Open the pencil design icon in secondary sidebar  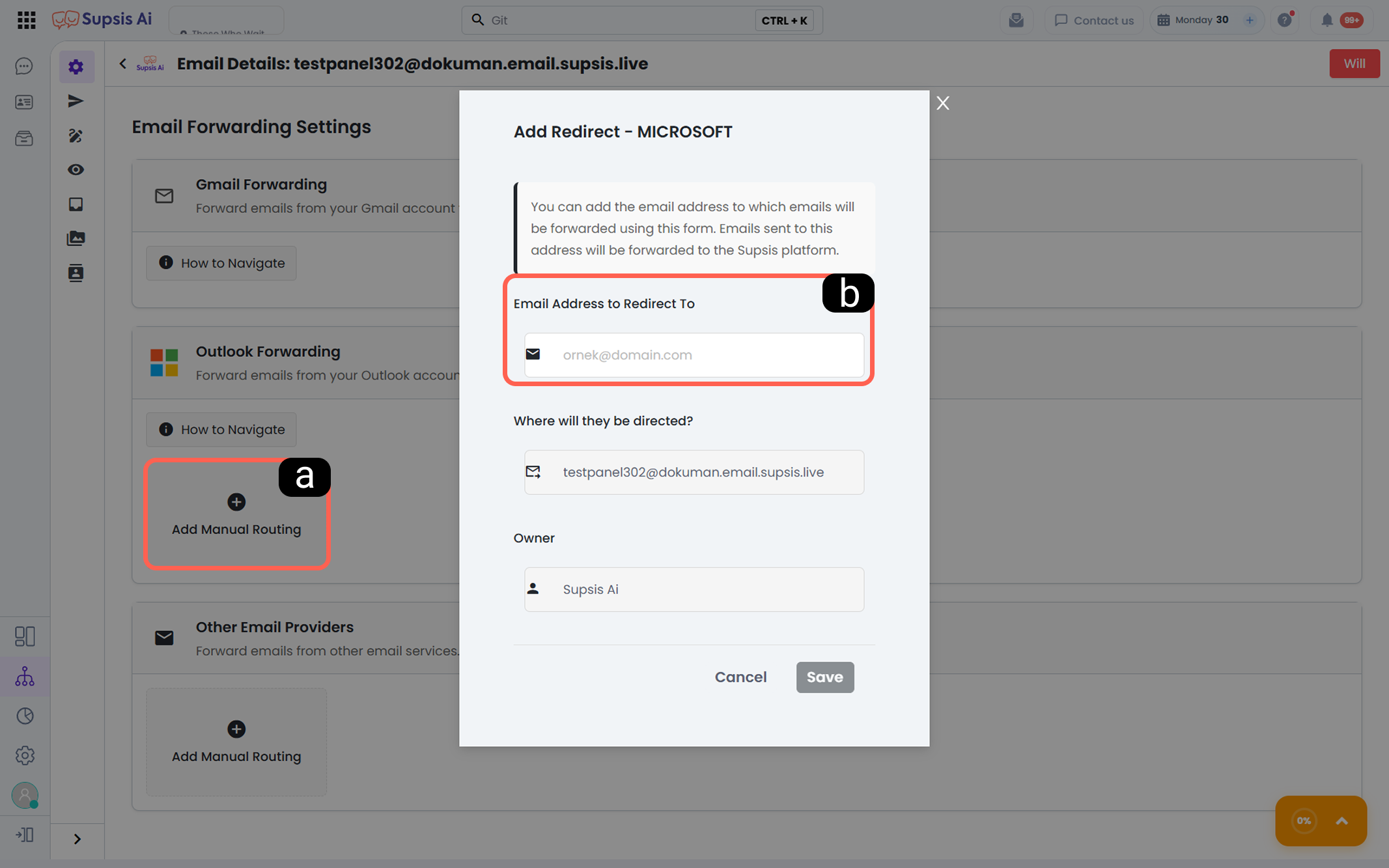tap(76, 135)
